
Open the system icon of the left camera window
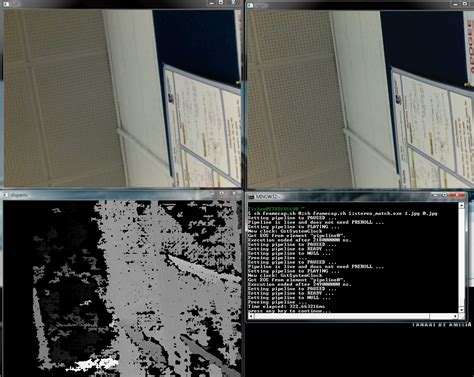pyautogui.click(x=5, y=4)
